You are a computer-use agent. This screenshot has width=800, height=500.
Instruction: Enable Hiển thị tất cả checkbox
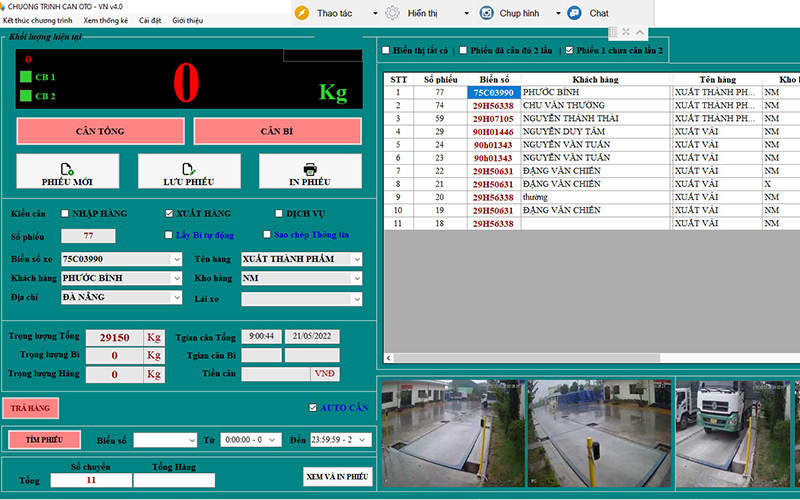(x=386, y=50)
